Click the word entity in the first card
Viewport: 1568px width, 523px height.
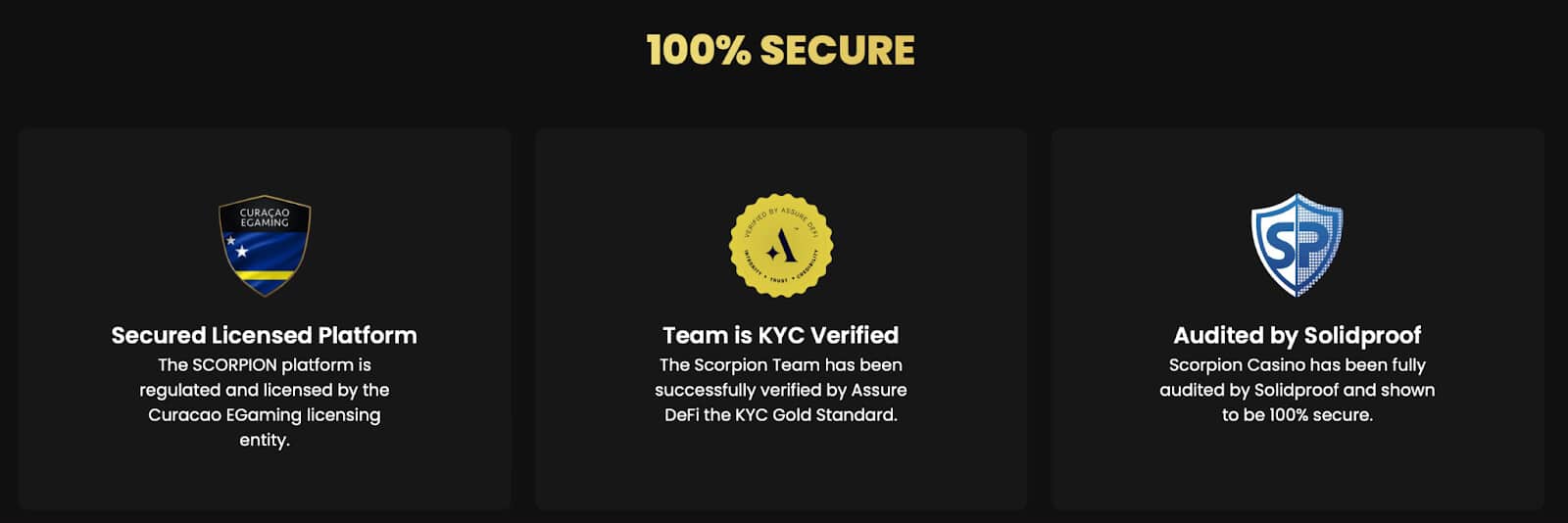coord(264,441)
